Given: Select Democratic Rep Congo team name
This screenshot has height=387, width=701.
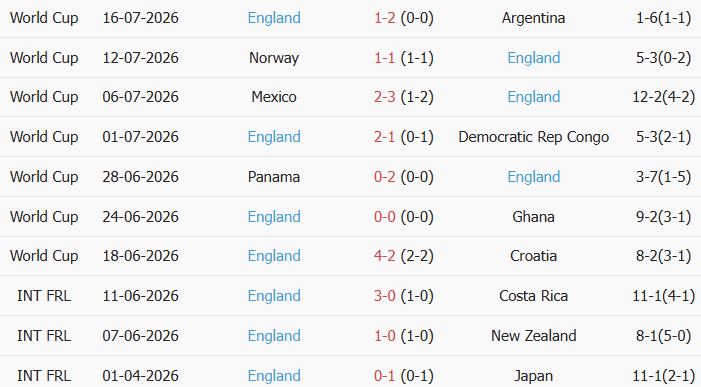Looking at the screenshot, I should [x=533, y=137].
